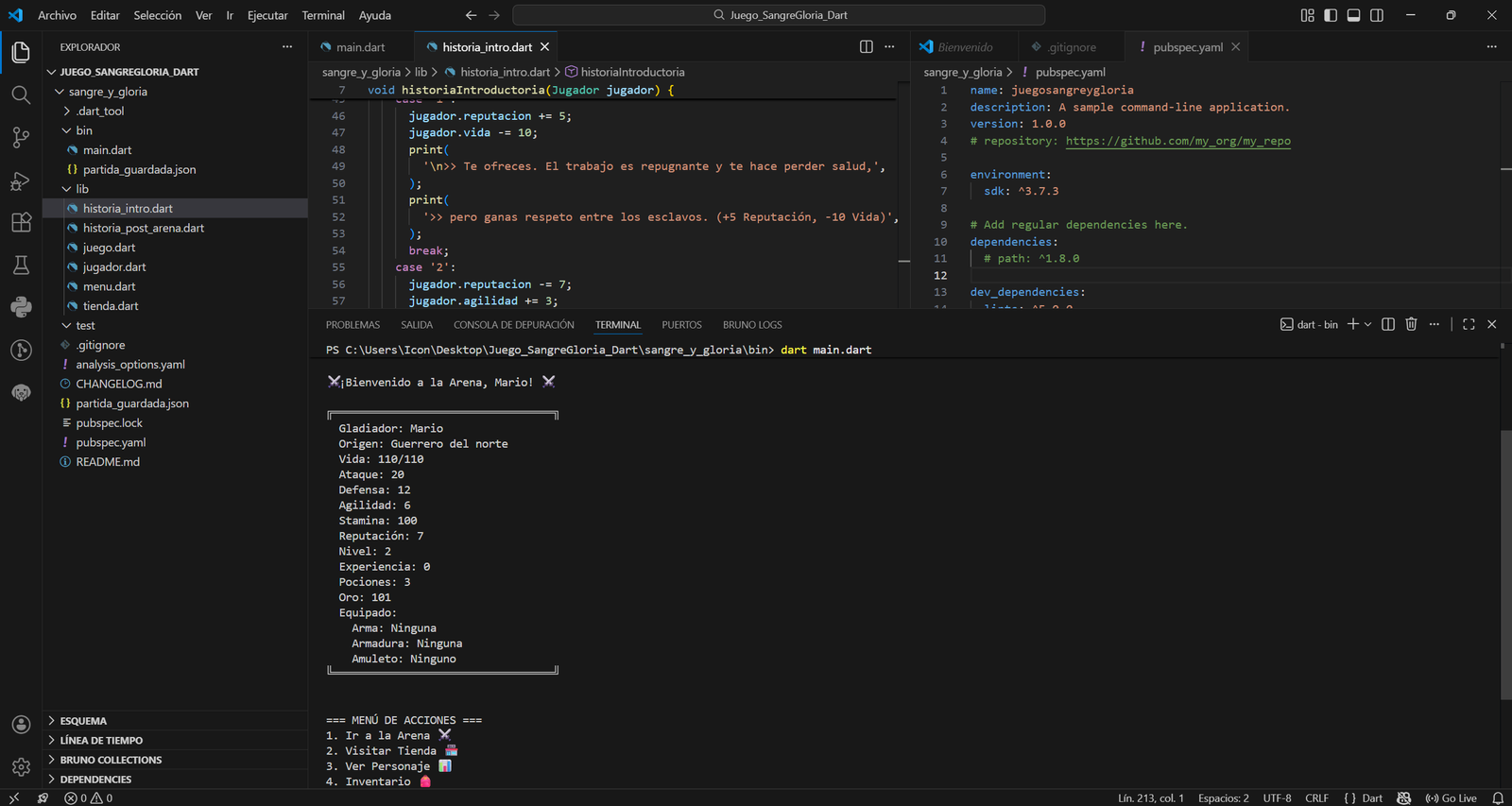Open the Testing flask view

[21, 266]
